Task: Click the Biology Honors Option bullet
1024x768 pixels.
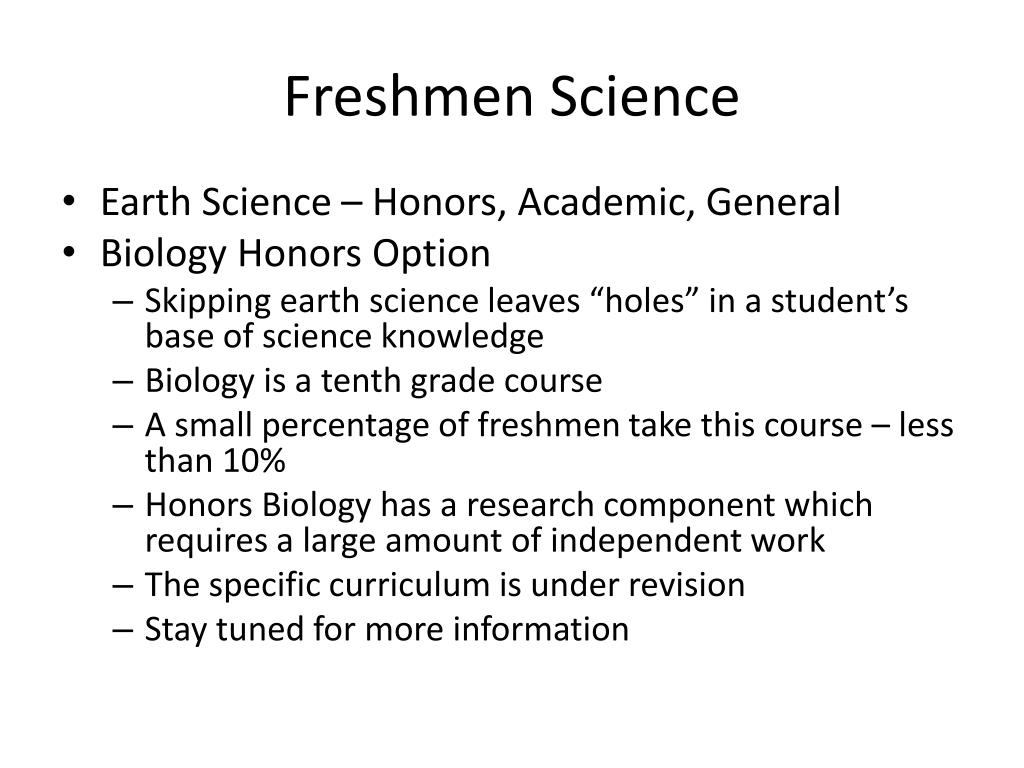Action: click(295, 254)
